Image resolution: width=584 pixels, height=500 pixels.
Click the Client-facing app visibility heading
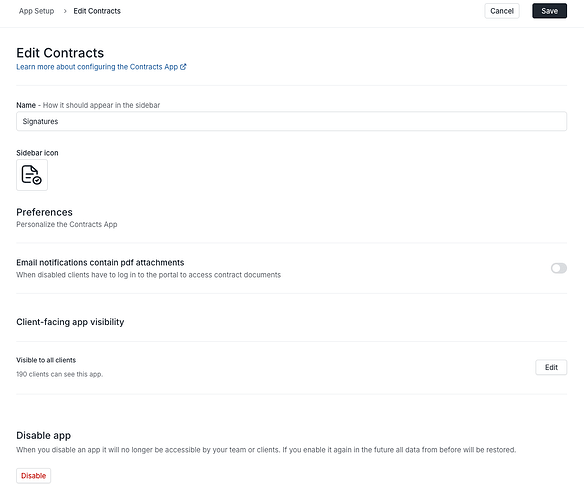(x=70, y=322)
